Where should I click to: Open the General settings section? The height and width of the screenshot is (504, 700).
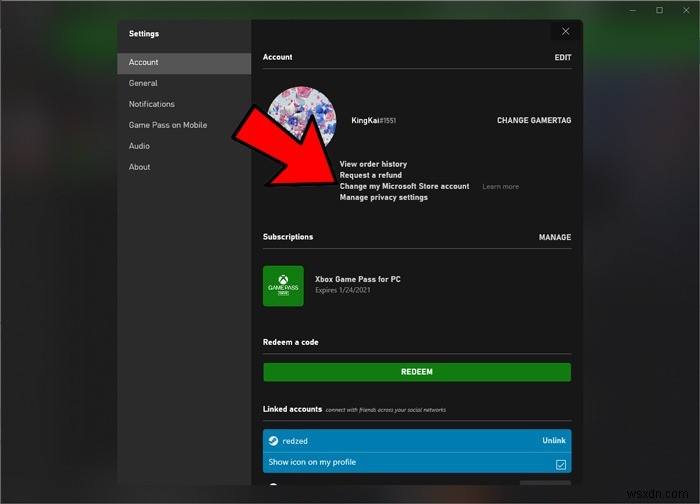pos(184,83)
